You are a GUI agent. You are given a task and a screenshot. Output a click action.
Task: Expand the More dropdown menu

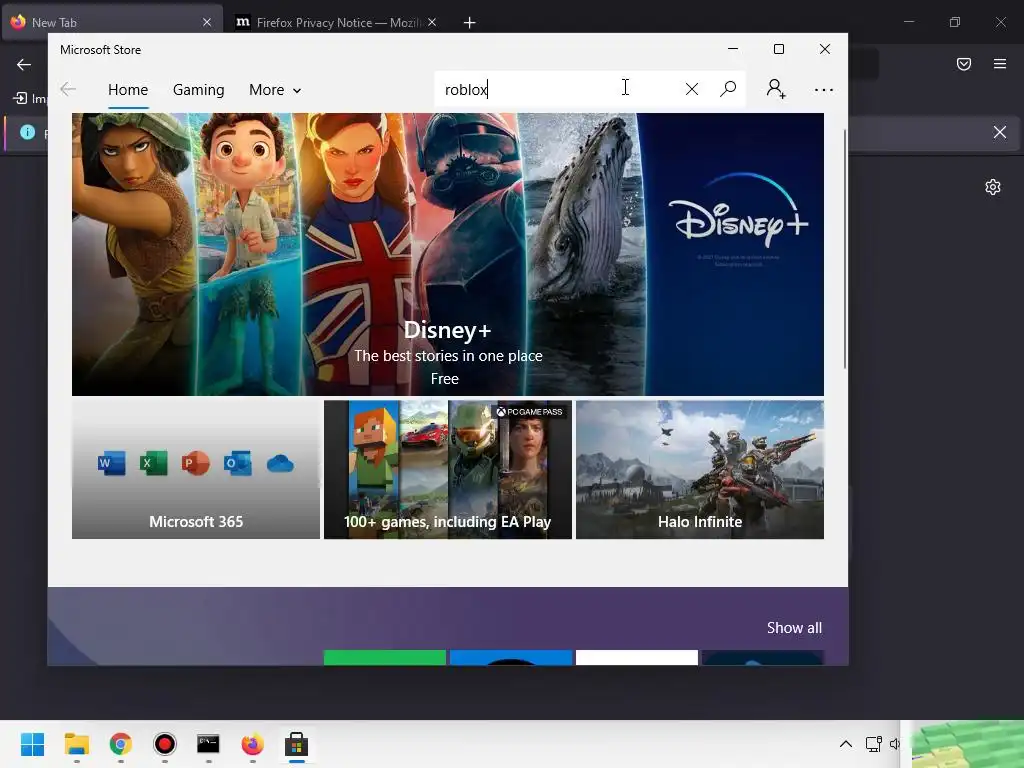pos(275,89)
